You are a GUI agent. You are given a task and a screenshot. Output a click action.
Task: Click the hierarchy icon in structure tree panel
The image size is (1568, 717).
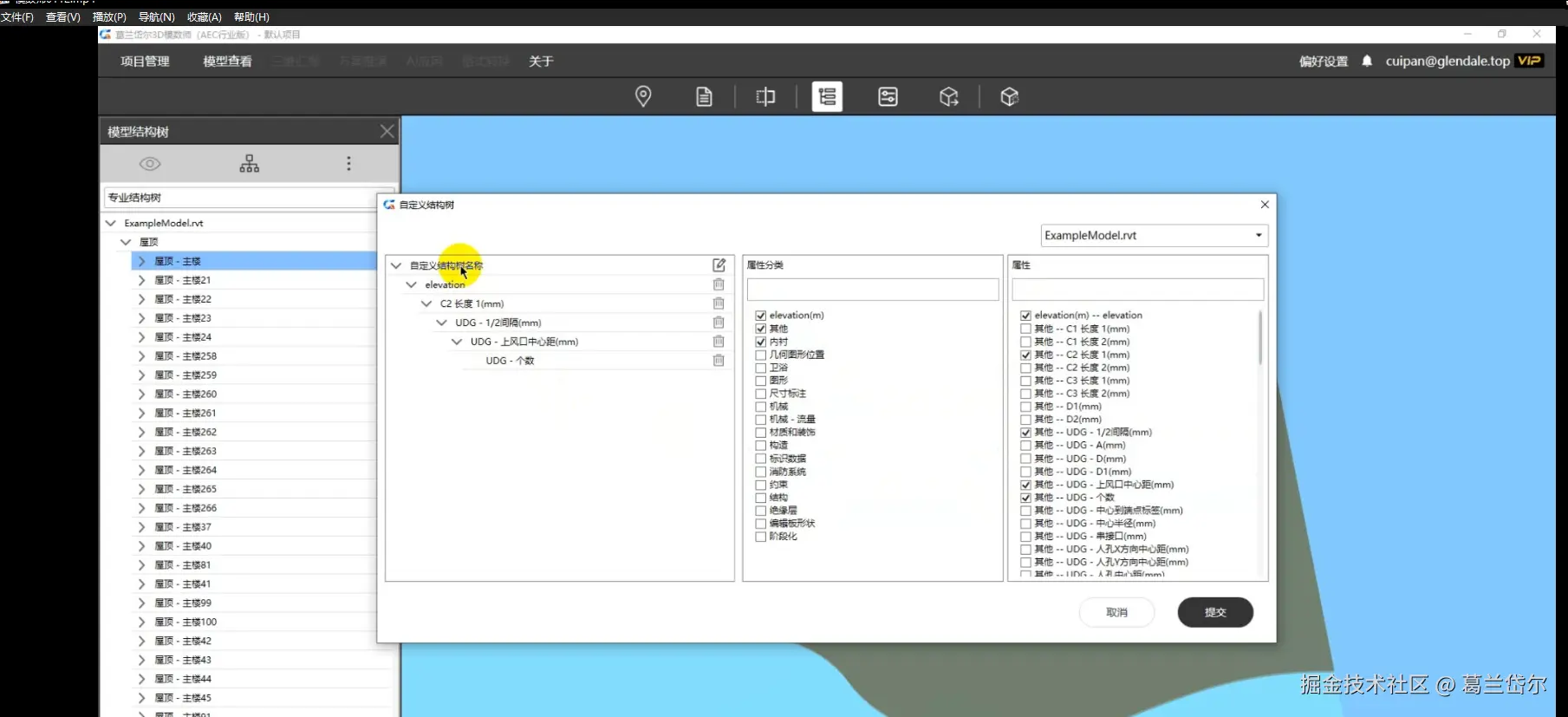pos(250,164)
